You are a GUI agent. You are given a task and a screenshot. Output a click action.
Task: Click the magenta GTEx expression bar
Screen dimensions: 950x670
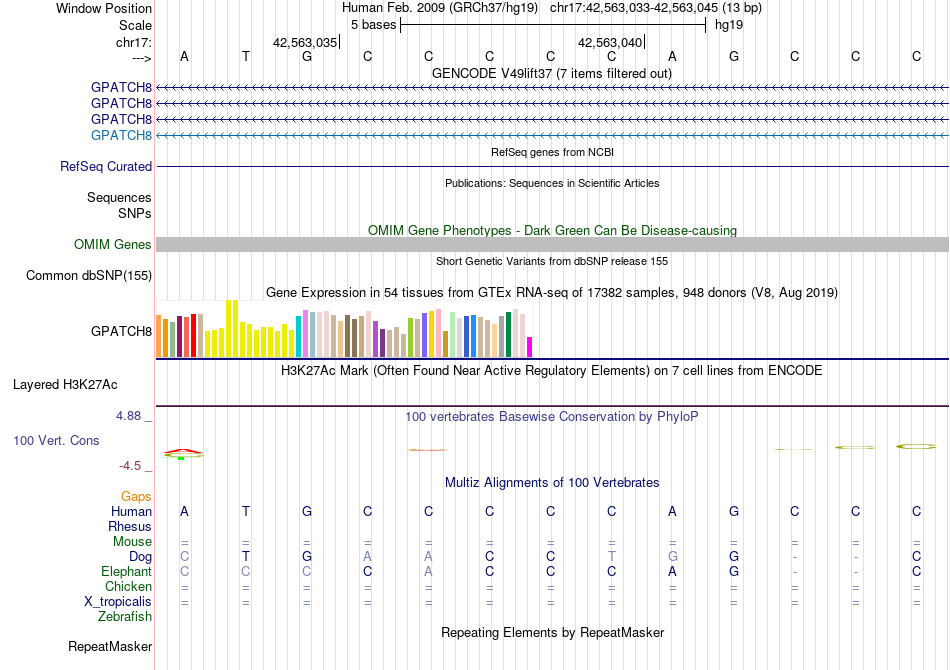(530, 347)
